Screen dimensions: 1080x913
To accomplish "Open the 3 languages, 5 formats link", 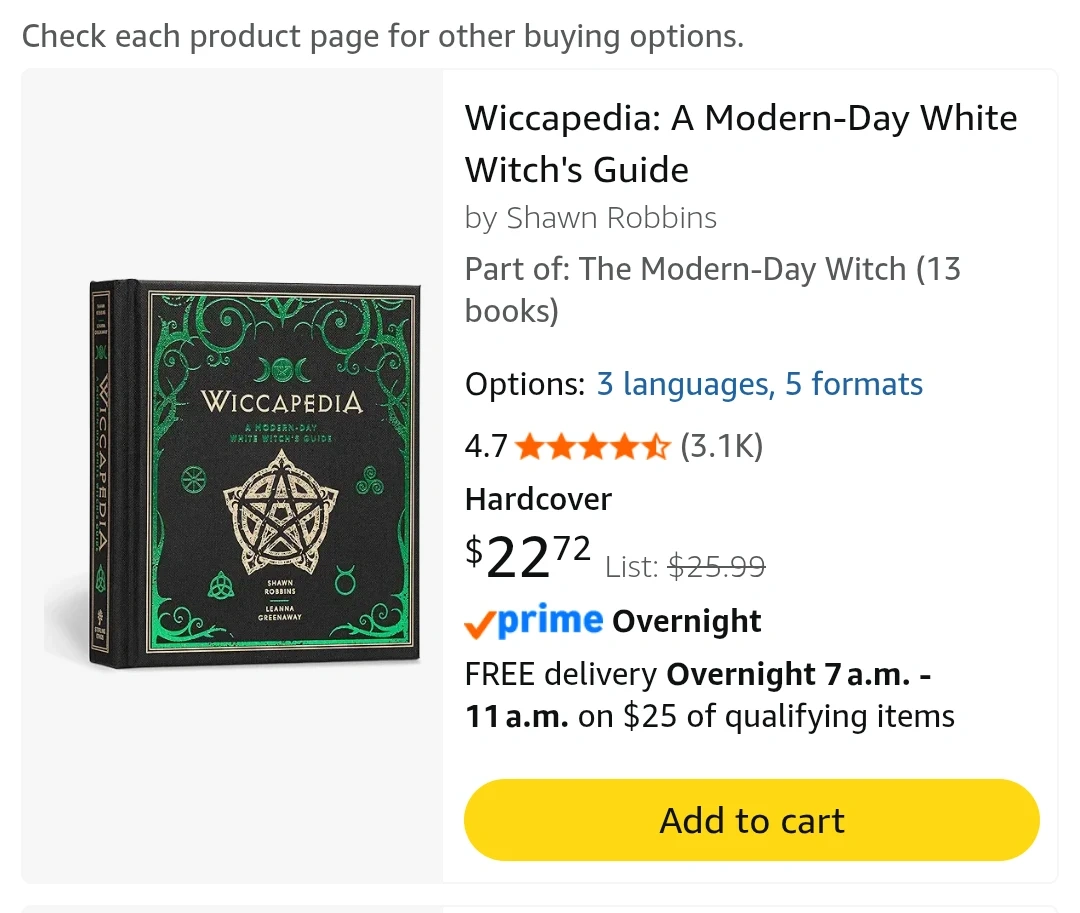I will point(759,384).
